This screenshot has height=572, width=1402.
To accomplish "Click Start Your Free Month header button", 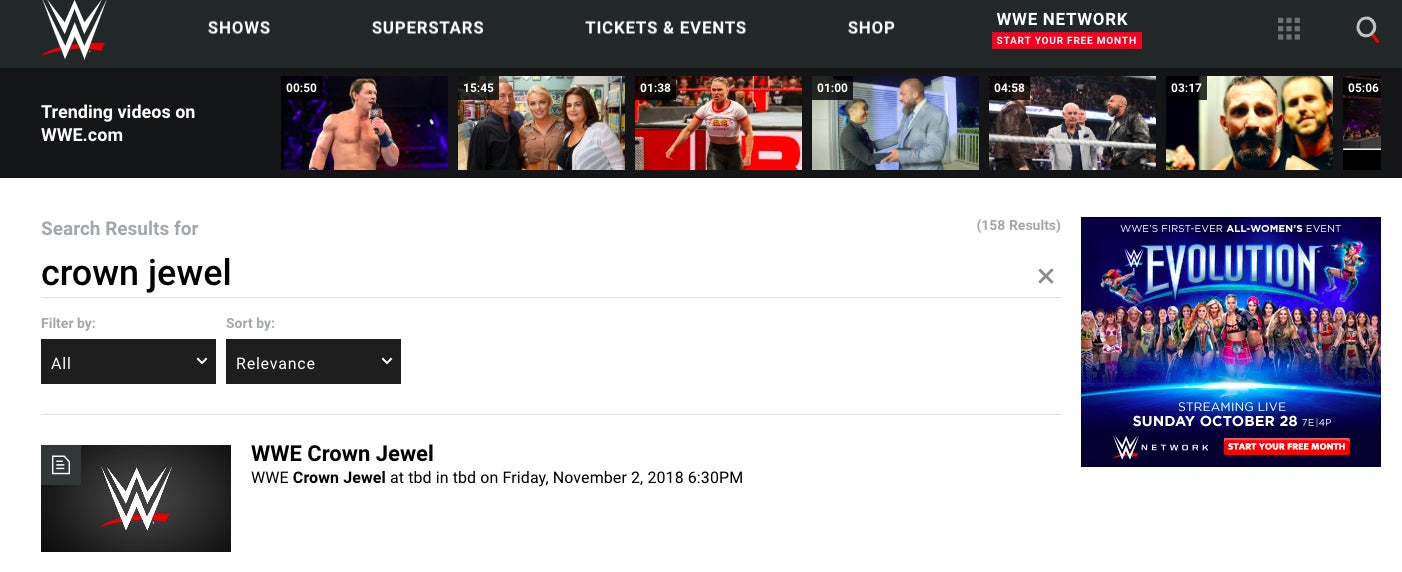I will tap(1067, 41).
